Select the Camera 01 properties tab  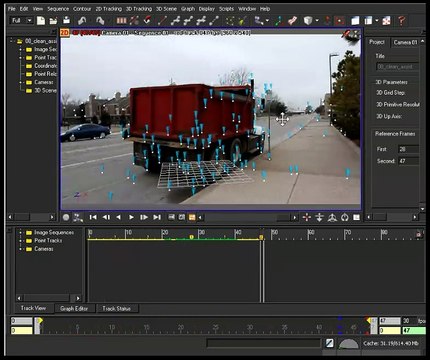(x=405, y=42)
